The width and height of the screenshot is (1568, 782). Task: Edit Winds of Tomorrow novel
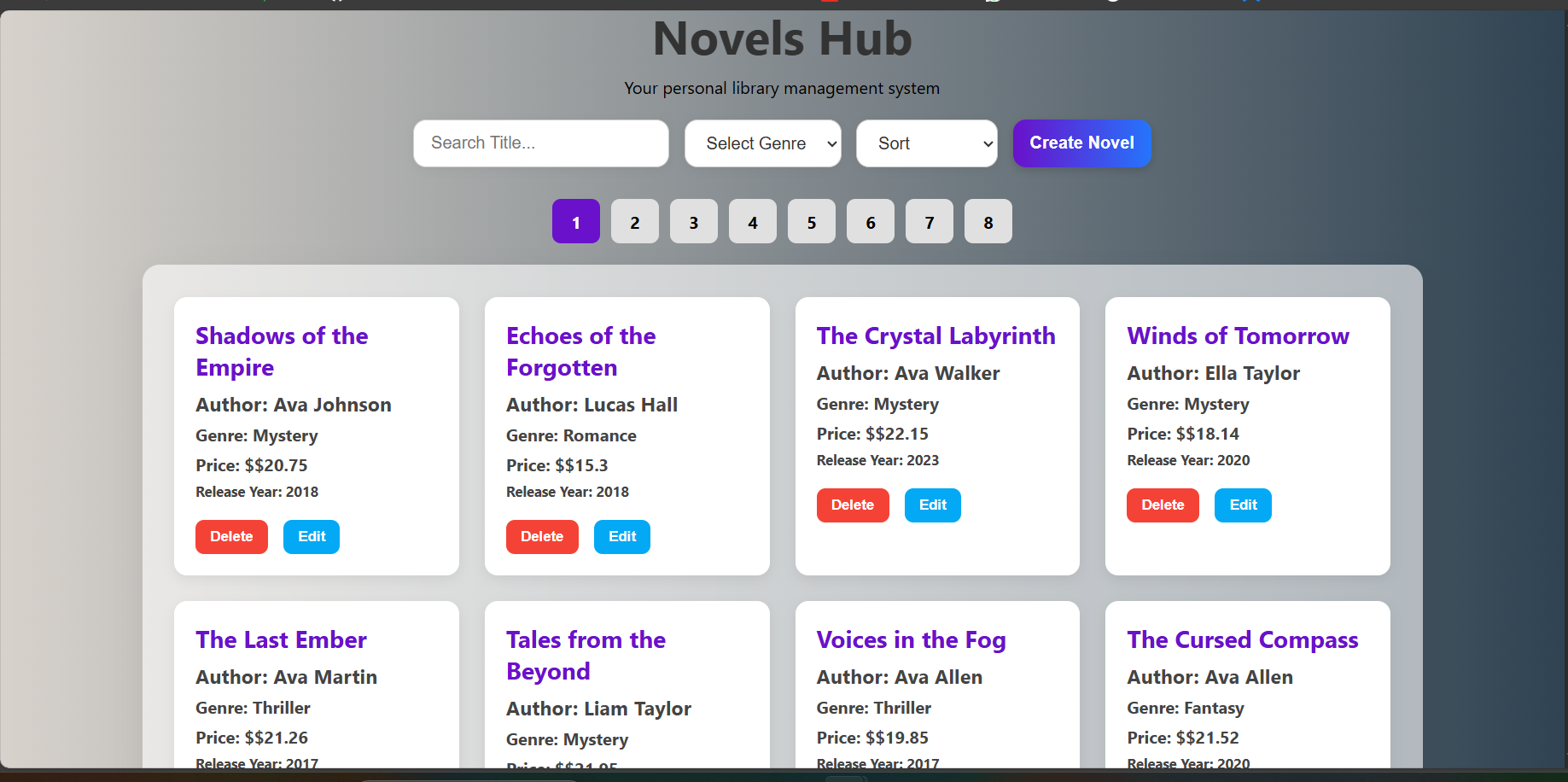(x=1243, y=505)
